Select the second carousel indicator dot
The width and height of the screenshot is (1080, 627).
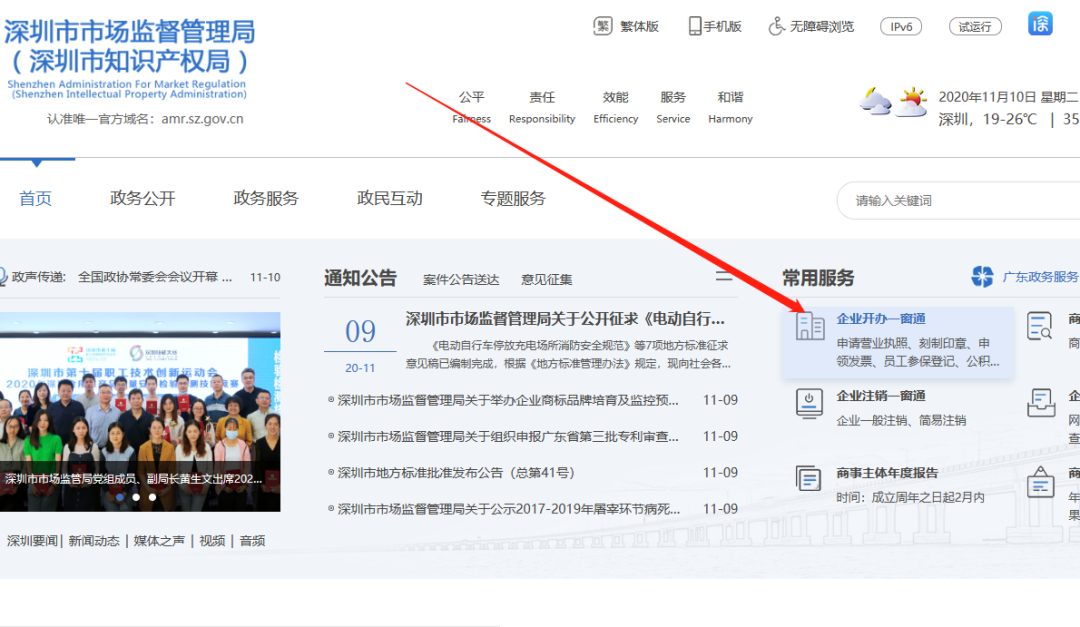[136, 497]
